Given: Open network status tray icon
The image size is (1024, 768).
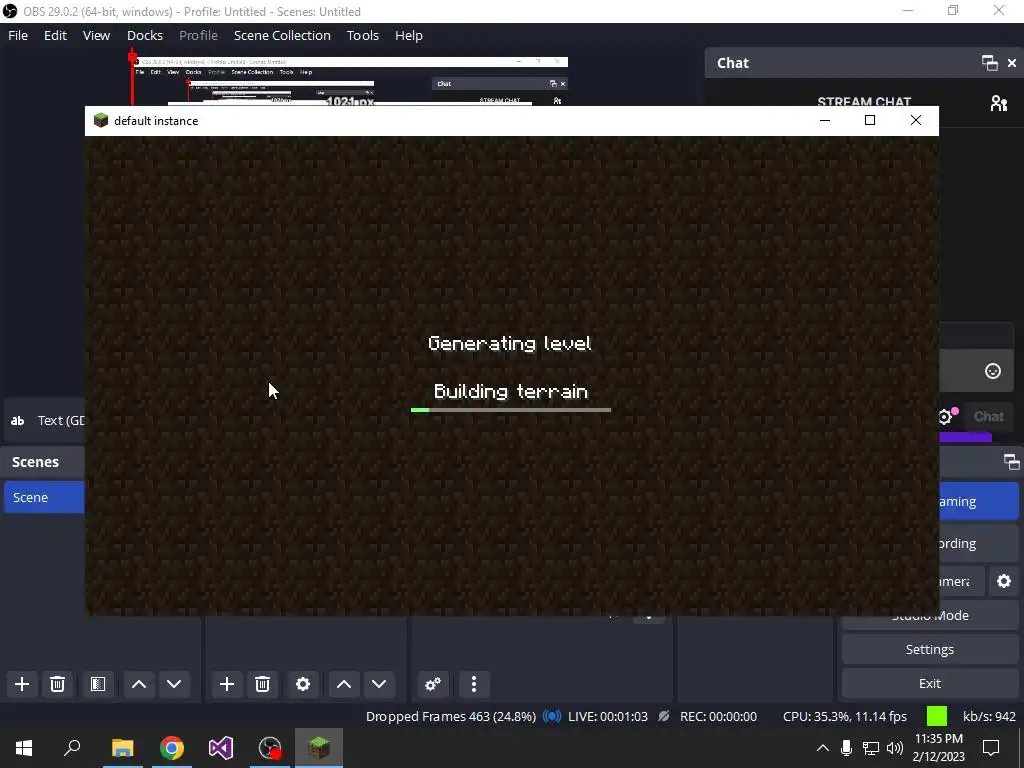Looking at the screenshot, I should tap(871, 748).
